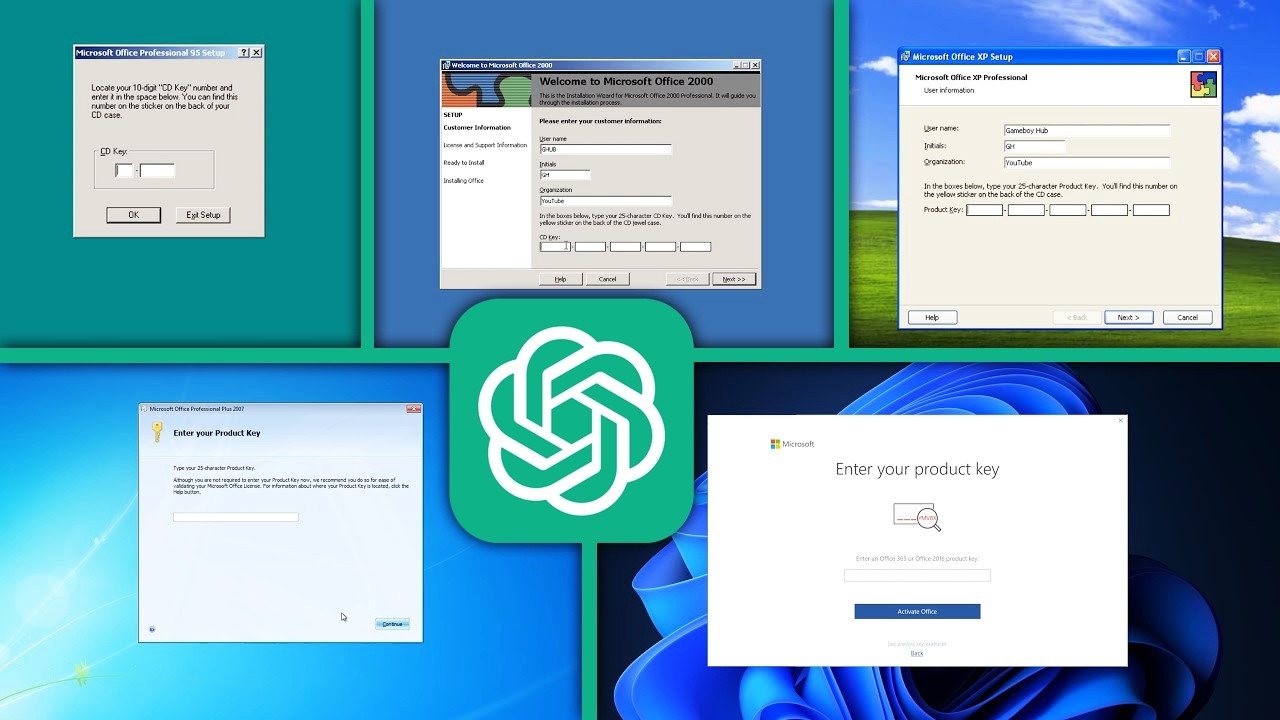Focus the product key field in Office 2007
The image size is (1280, 720).
[x=236, y=517]
